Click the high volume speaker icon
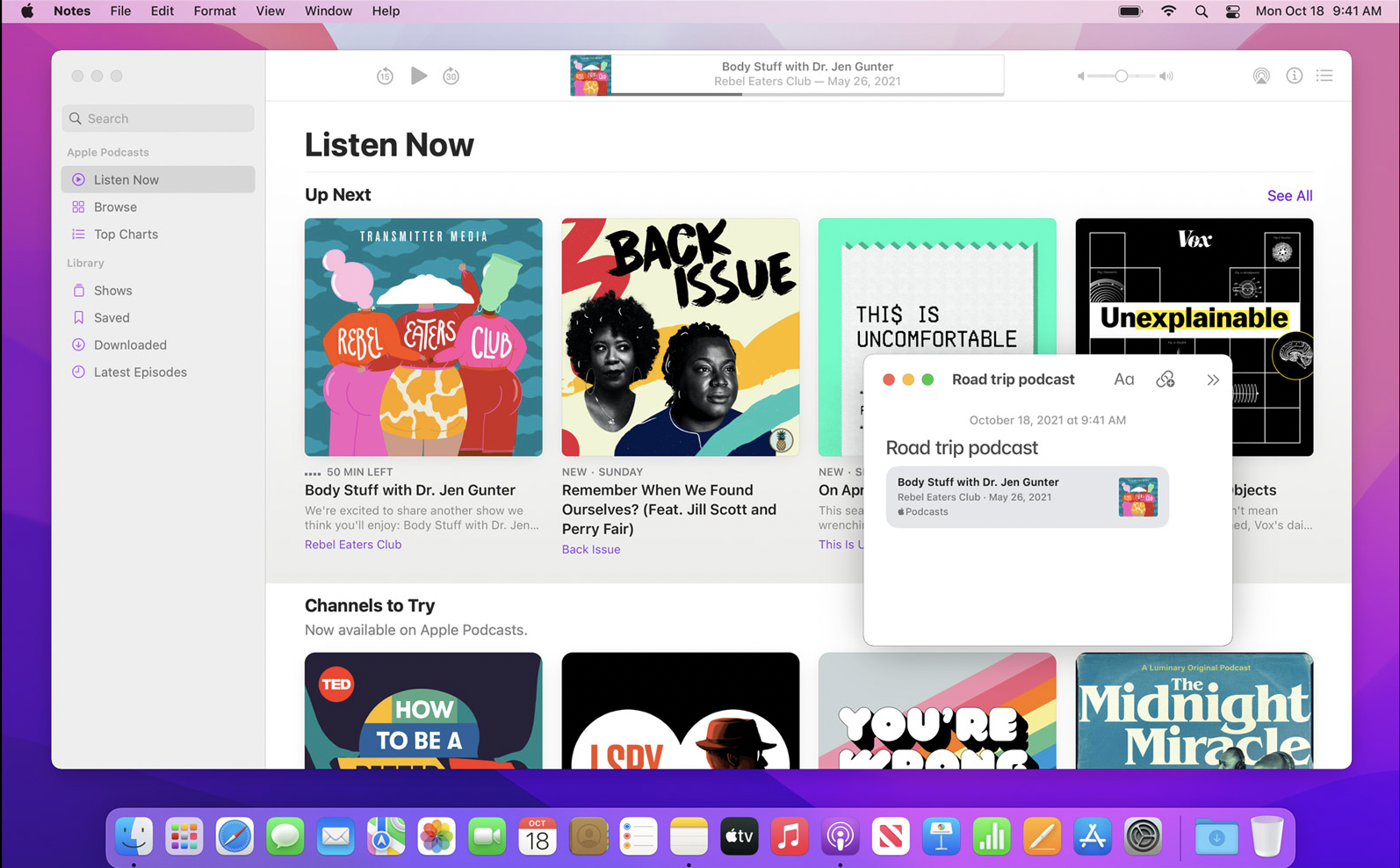Screen dimensions: 1400x868 (x=1166, y=76)
